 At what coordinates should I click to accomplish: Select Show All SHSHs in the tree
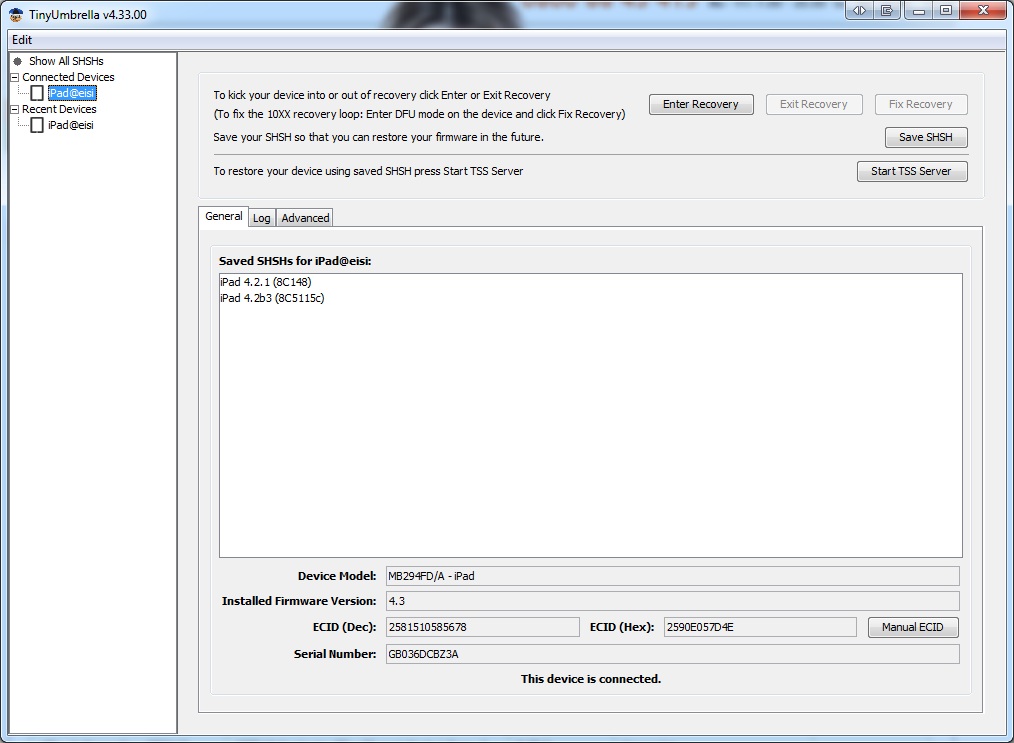(x=66, y=61)
